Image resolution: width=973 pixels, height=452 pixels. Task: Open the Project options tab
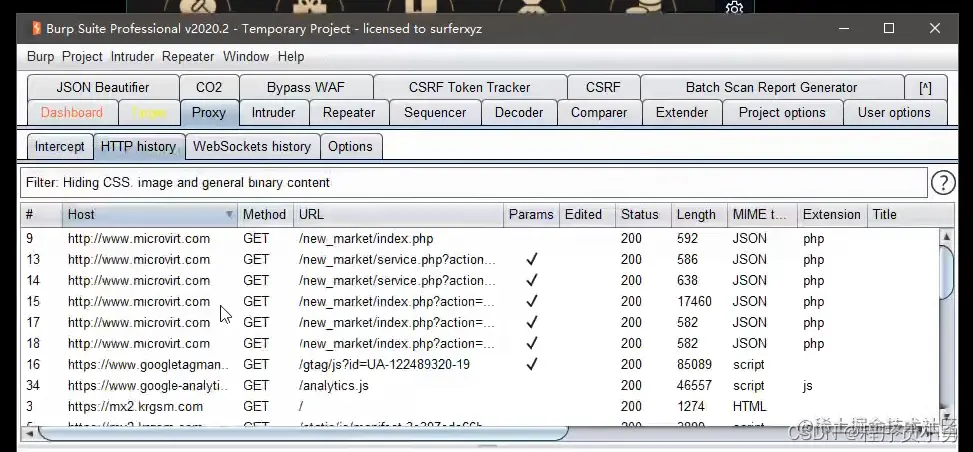[782, 113]
